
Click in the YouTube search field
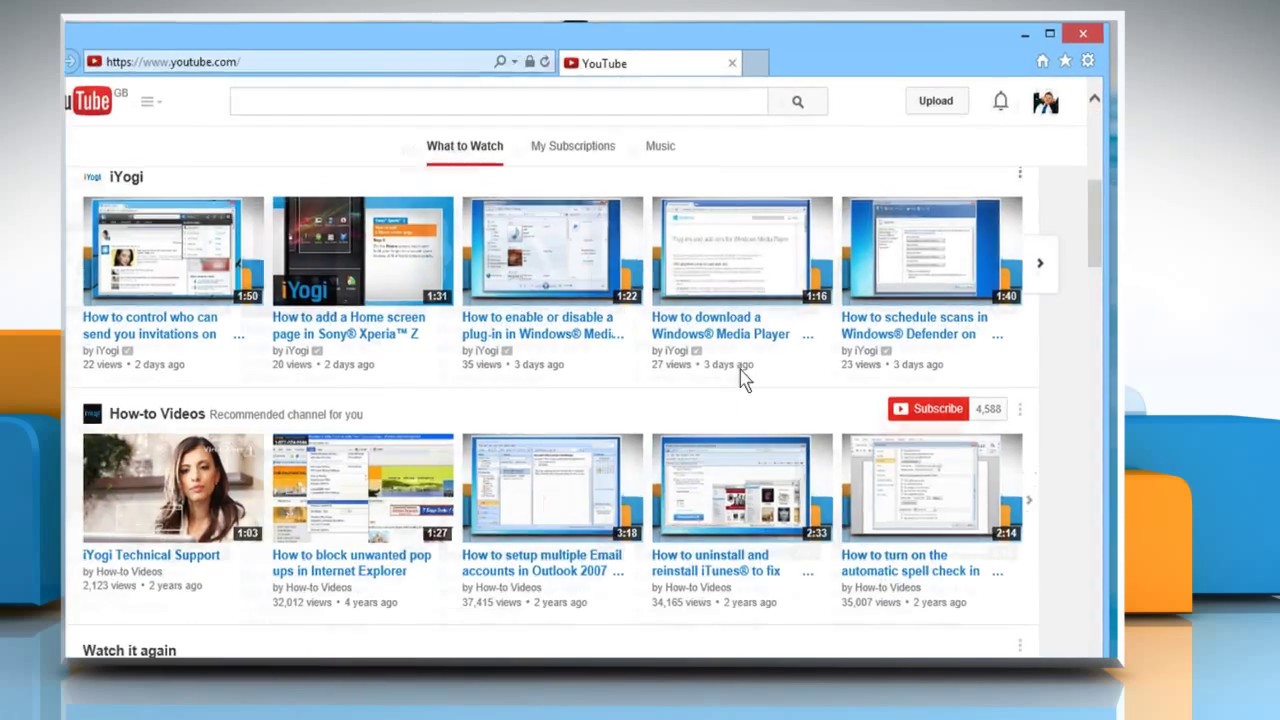499,101
